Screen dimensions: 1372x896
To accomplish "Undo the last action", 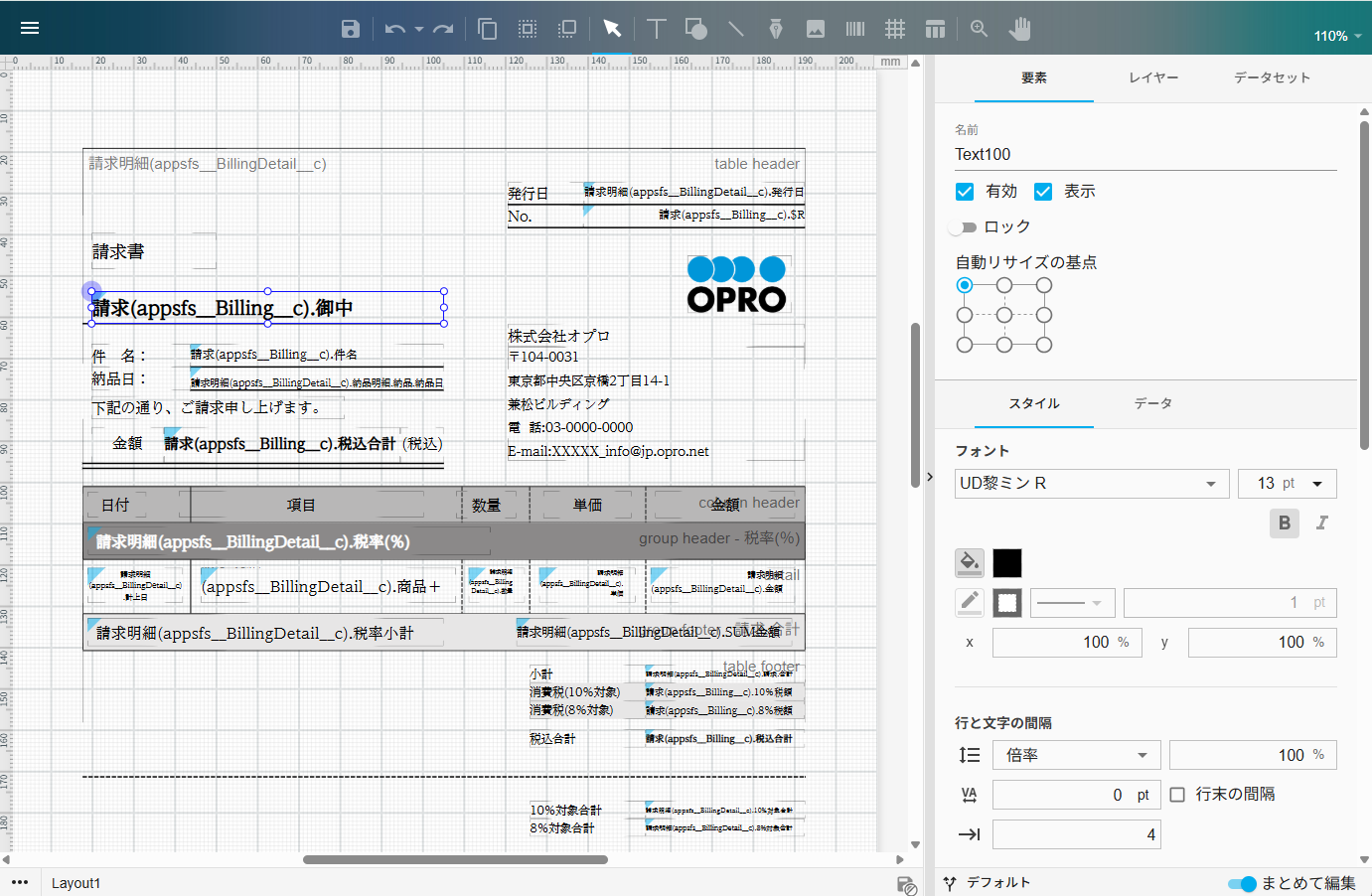I will tap(394, 29).
